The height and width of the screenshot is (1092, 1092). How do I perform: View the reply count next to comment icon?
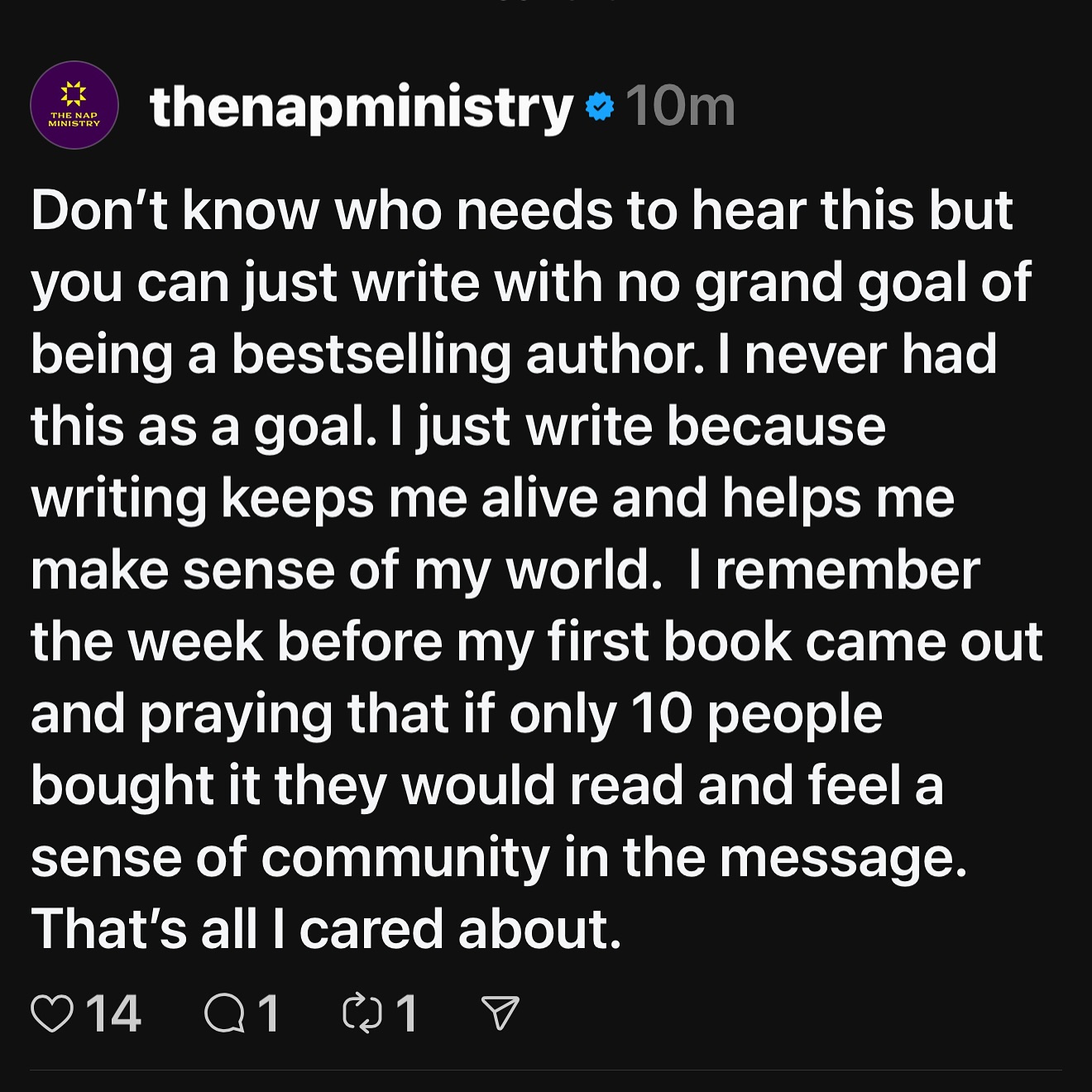[x=268, y=1013]
